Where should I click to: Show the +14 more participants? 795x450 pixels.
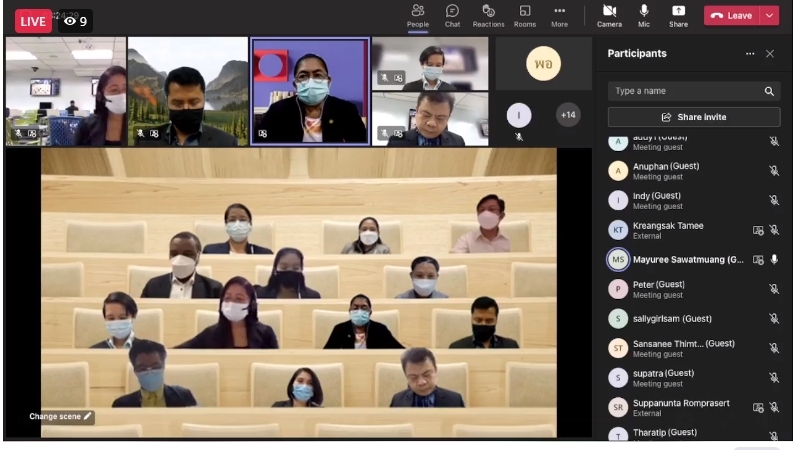pyautogui.click(x=568, y=115)
